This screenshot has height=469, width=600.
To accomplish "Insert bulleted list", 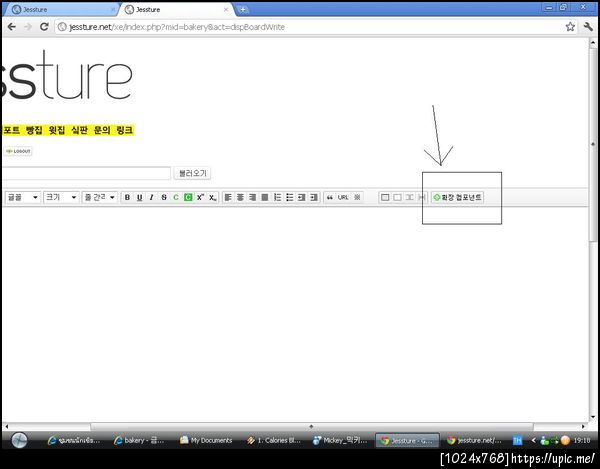I will tap(290, 197).
